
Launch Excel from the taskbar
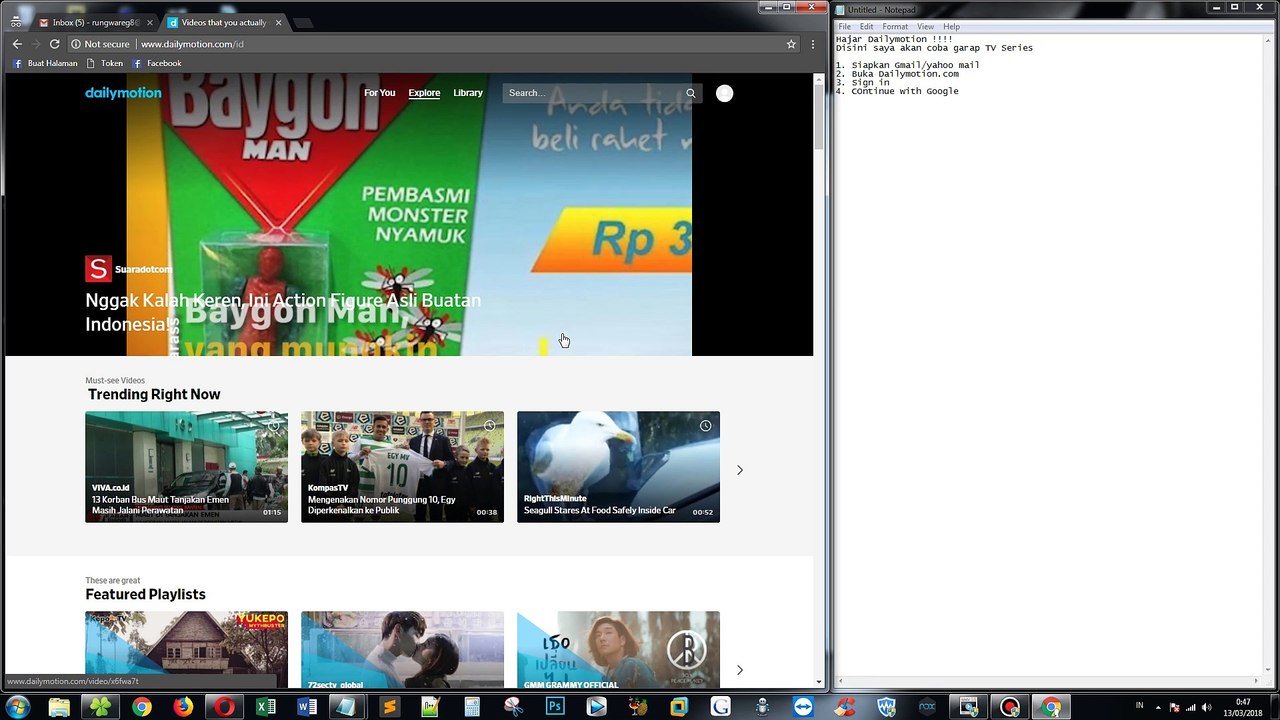(x=265, y=707)
